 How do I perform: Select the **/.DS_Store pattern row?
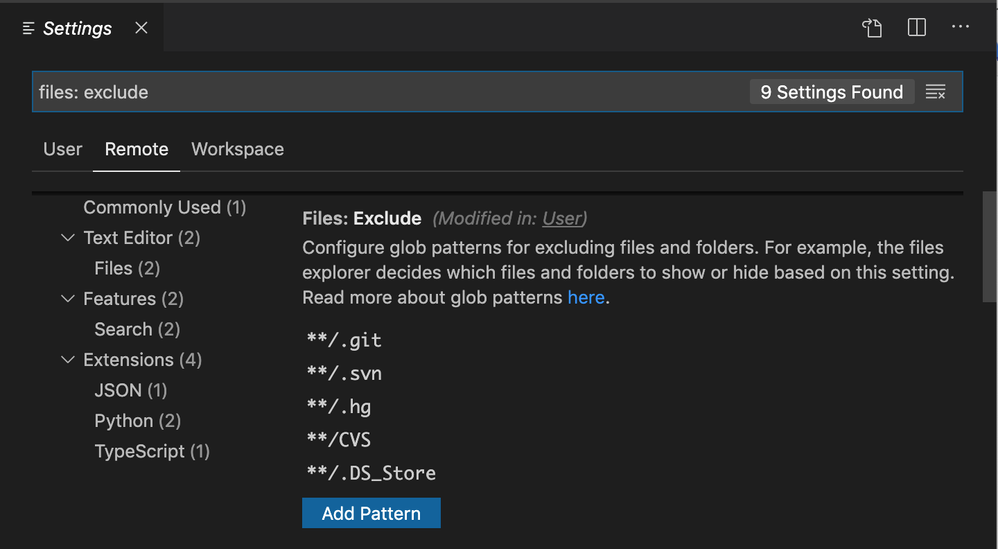(371, 473)
